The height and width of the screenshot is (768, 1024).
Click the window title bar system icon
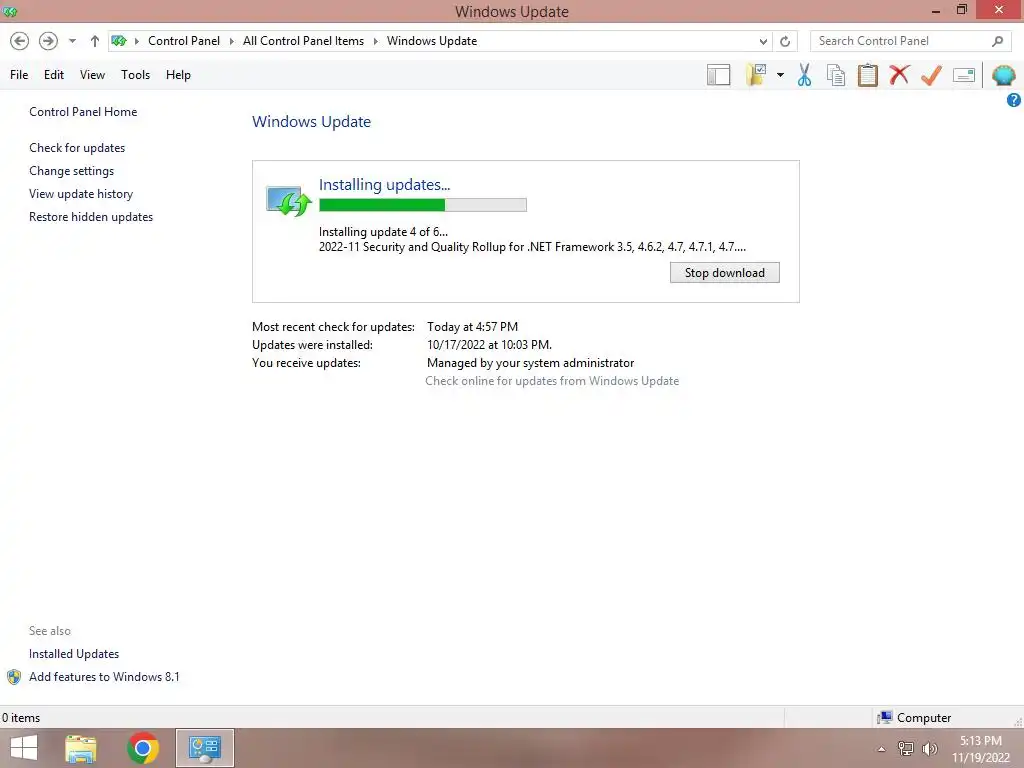tap(10, 11)
